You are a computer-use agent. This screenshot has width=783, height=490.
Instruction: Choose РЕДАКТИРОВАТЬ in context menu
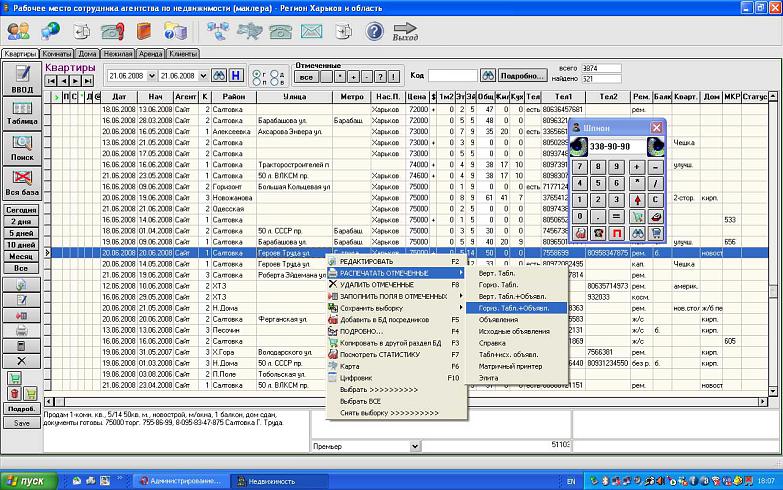pyautogui.click(x=394, y=261)
